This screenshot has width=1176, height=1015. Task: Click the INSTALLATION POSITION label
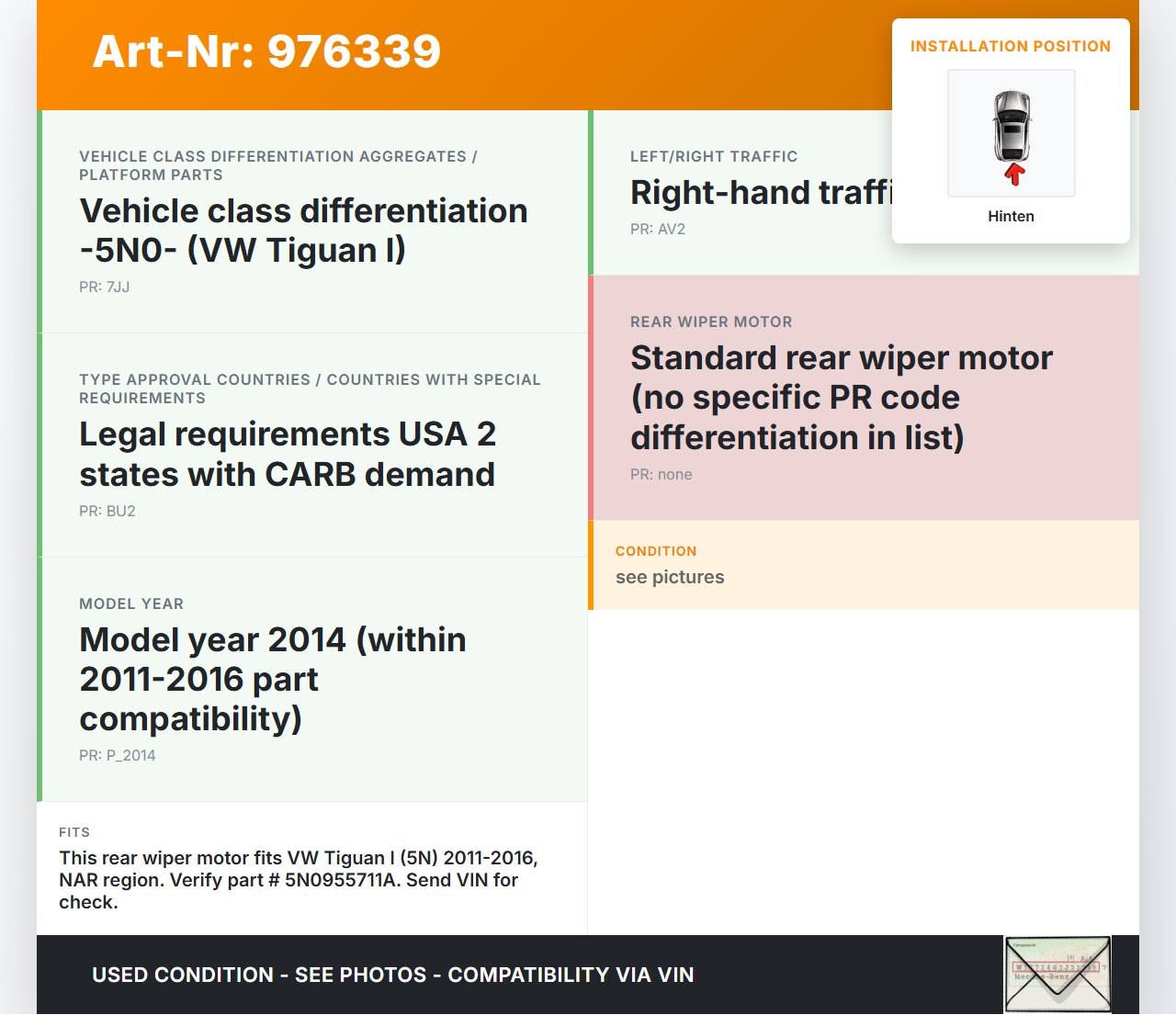1011,46
